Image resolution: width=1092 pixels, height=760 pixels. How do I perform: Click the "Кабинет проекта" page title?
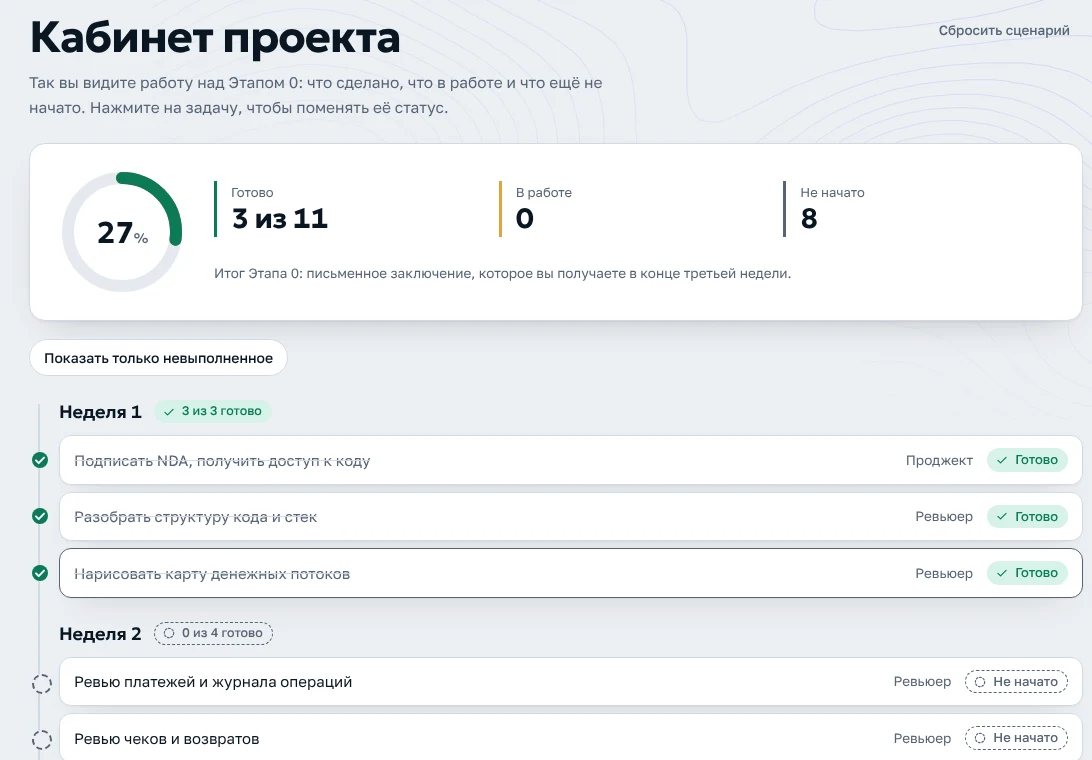[215, 38]
